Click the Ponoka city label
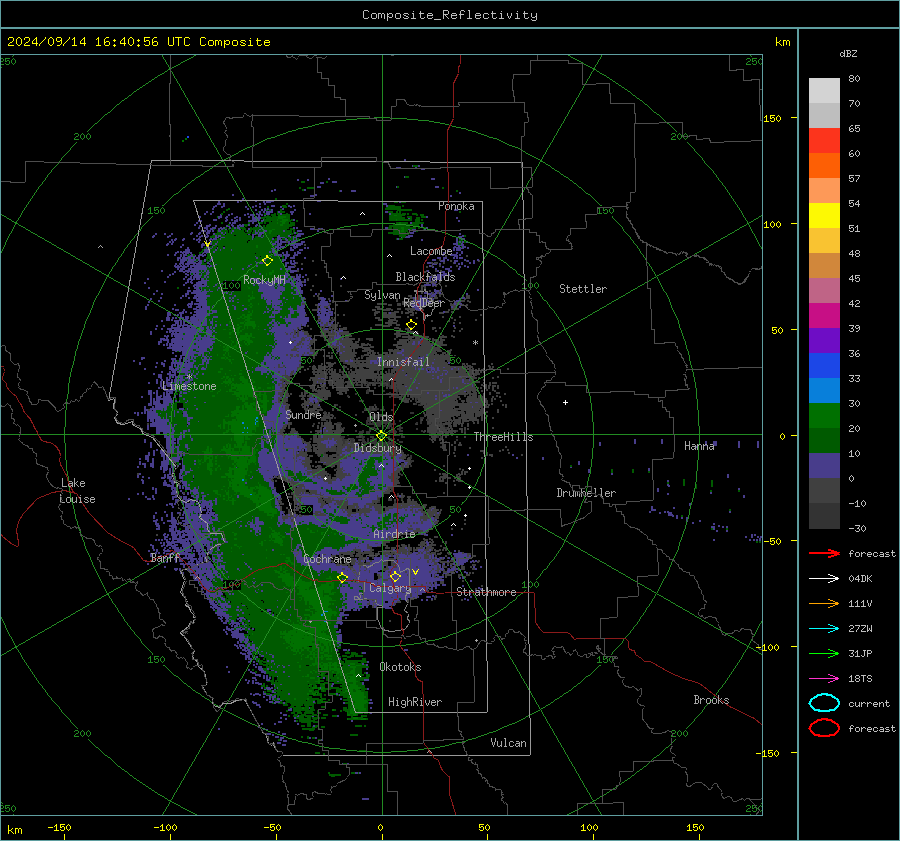900x841 pixels. tap(456, 206)
